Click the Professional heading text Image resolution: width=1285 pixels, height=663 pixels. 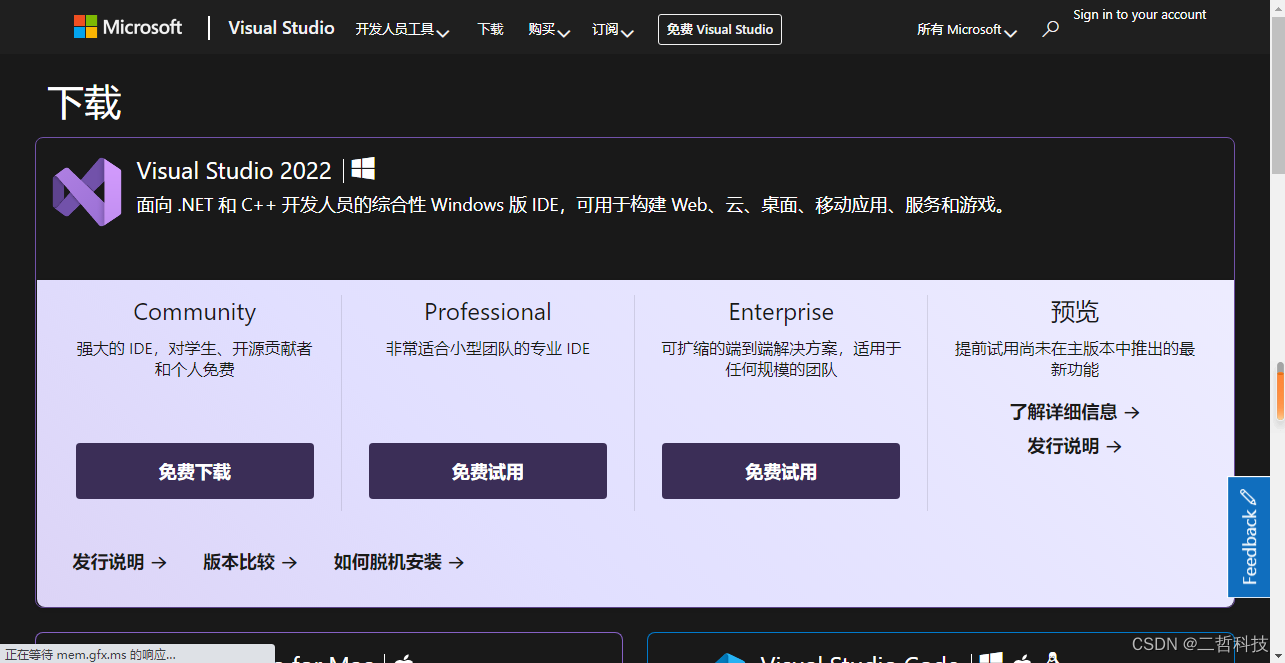click(x=488, y=312)
